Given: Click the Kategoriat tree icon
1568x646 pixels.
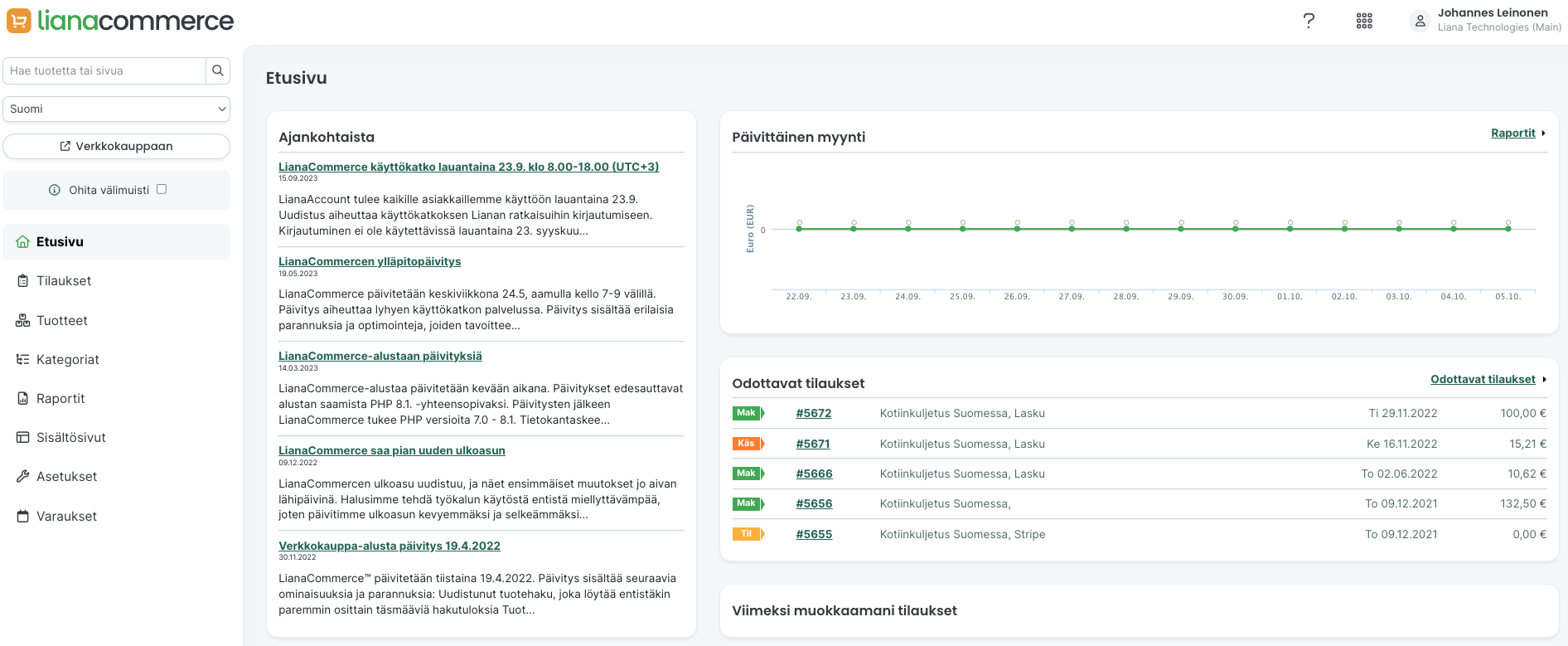Looking at the screenshot, I should click(23, 360).
